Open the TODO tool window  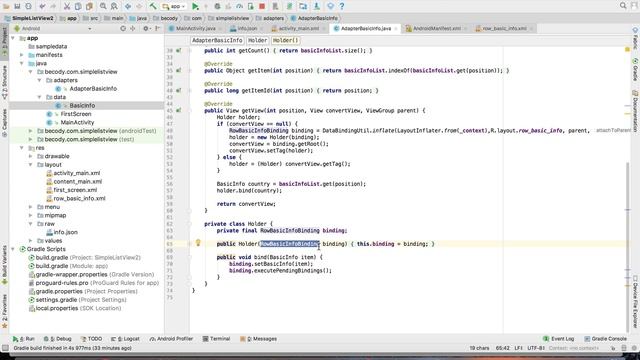91,339
